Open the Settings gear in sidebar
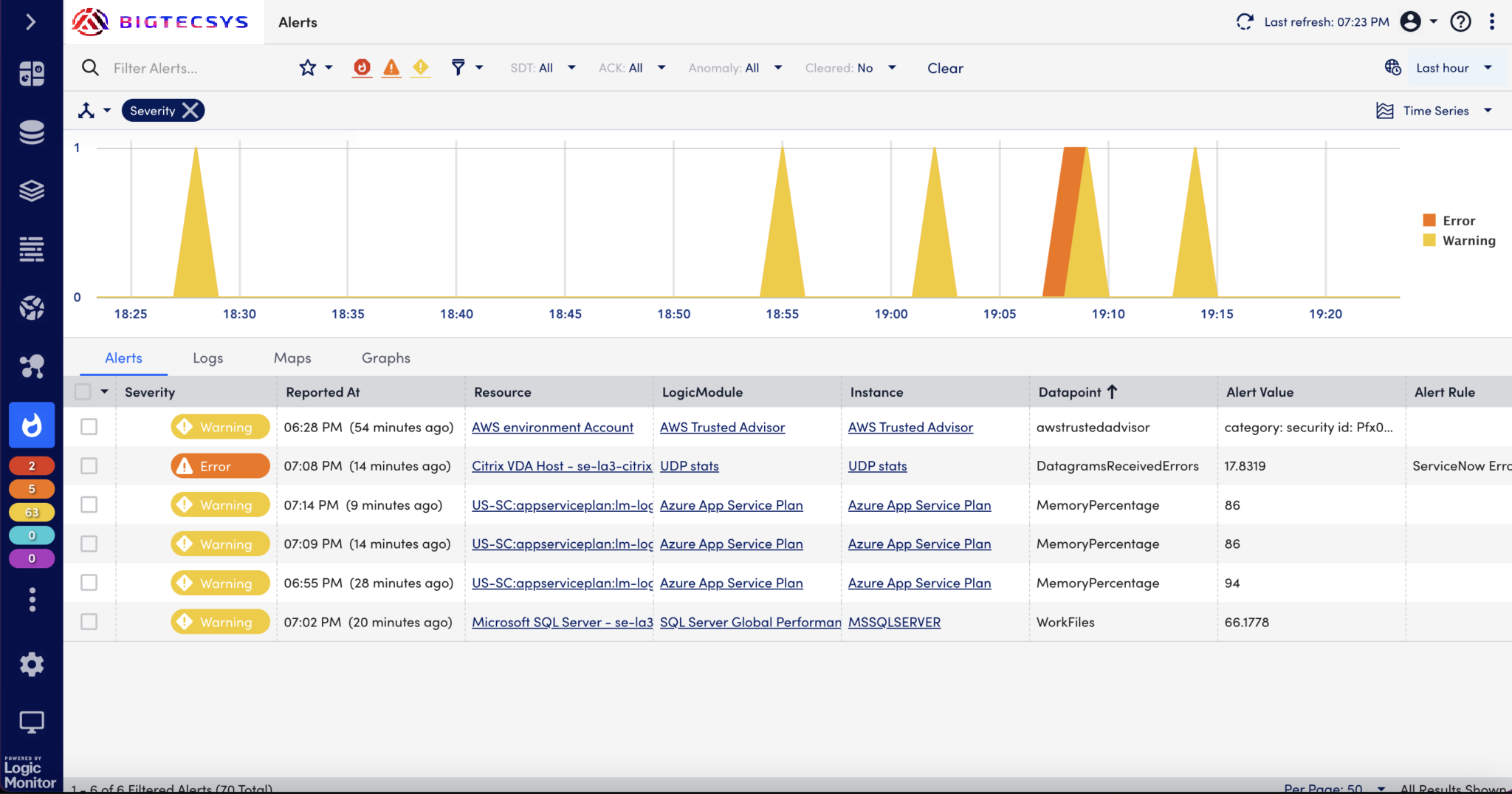The height and width of the screenshot is (794, 1512). [32, 665]
